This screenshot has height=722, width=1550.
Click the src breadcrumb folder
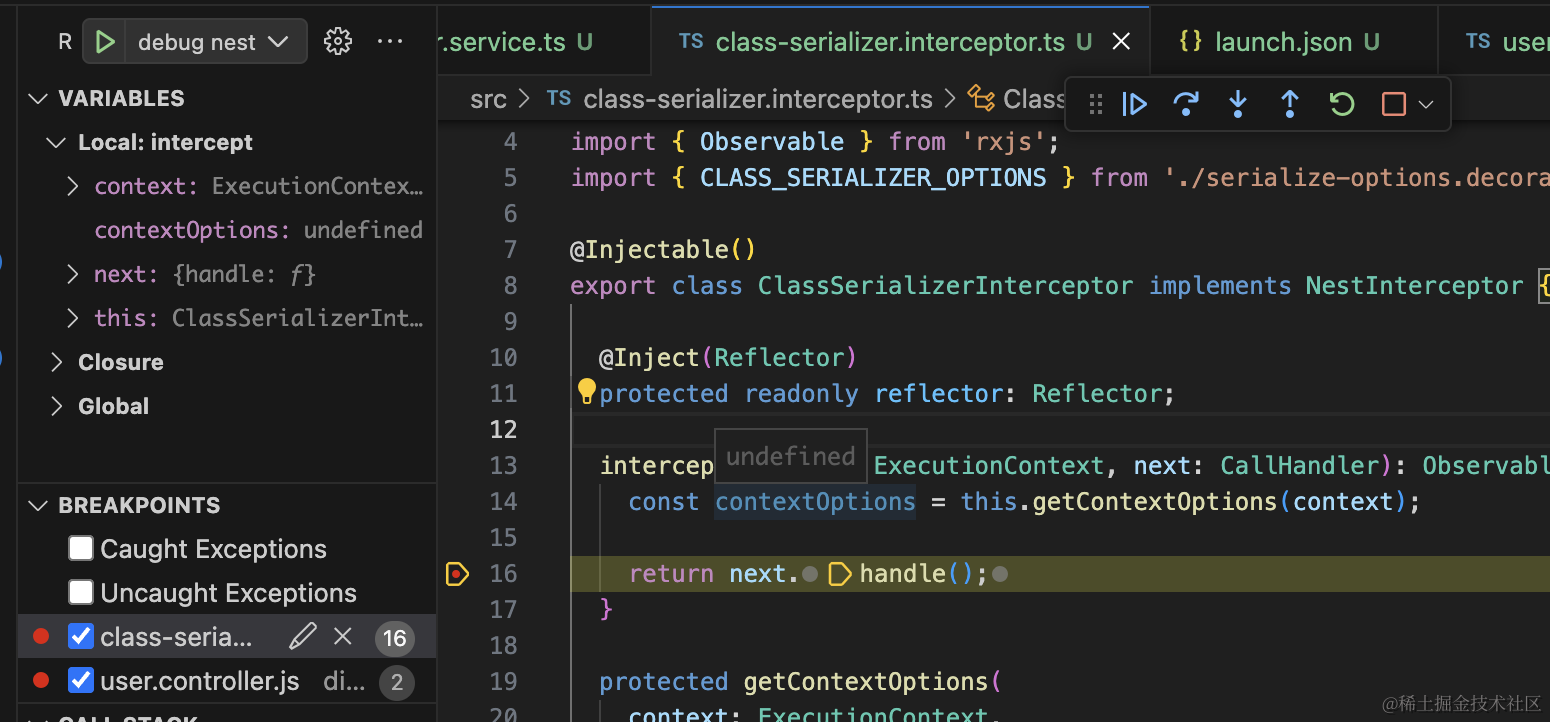[x=488, y=99]
